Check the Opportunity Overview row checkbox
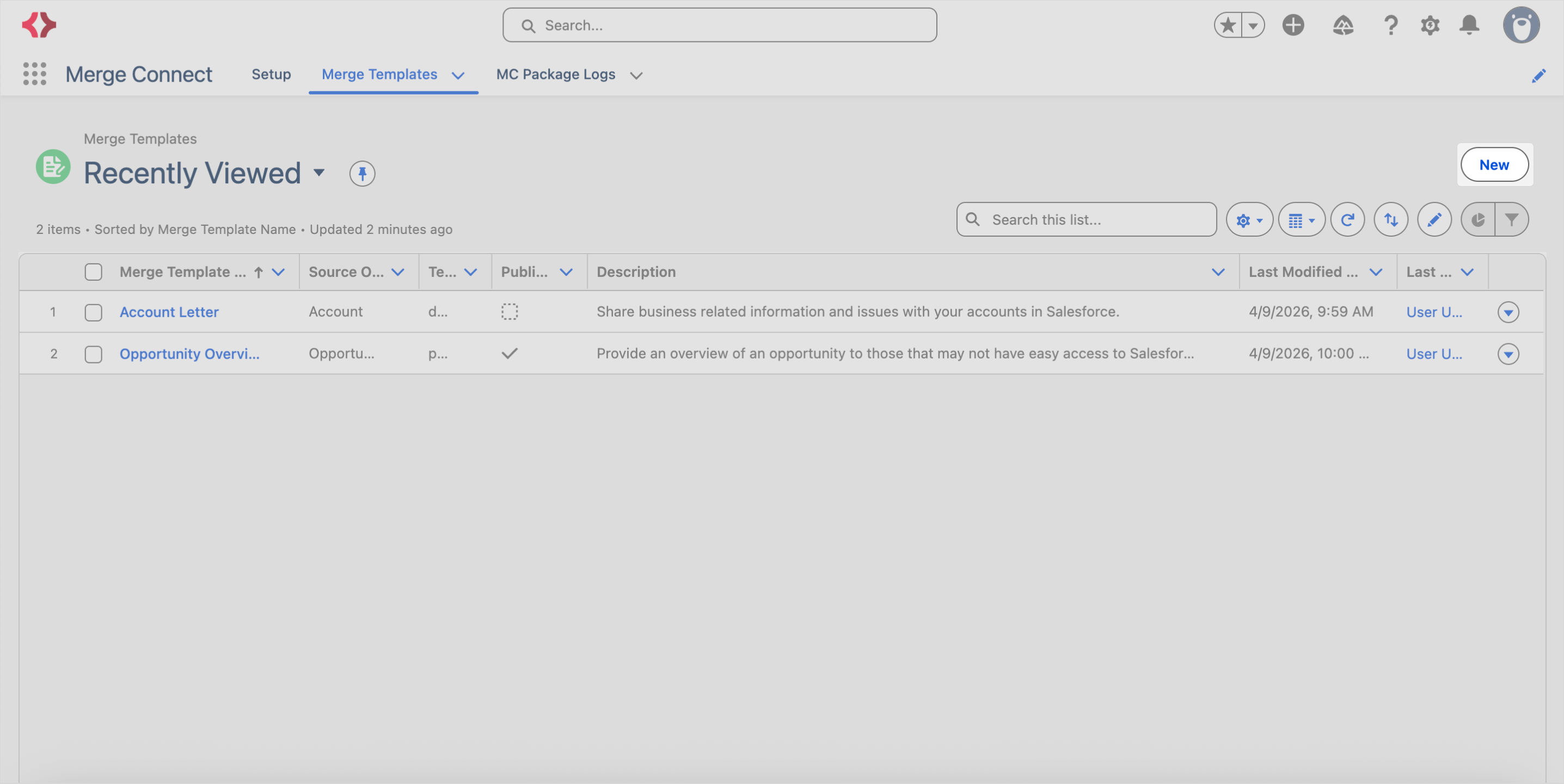This screenshot has height=784, width=1564. 94,354
